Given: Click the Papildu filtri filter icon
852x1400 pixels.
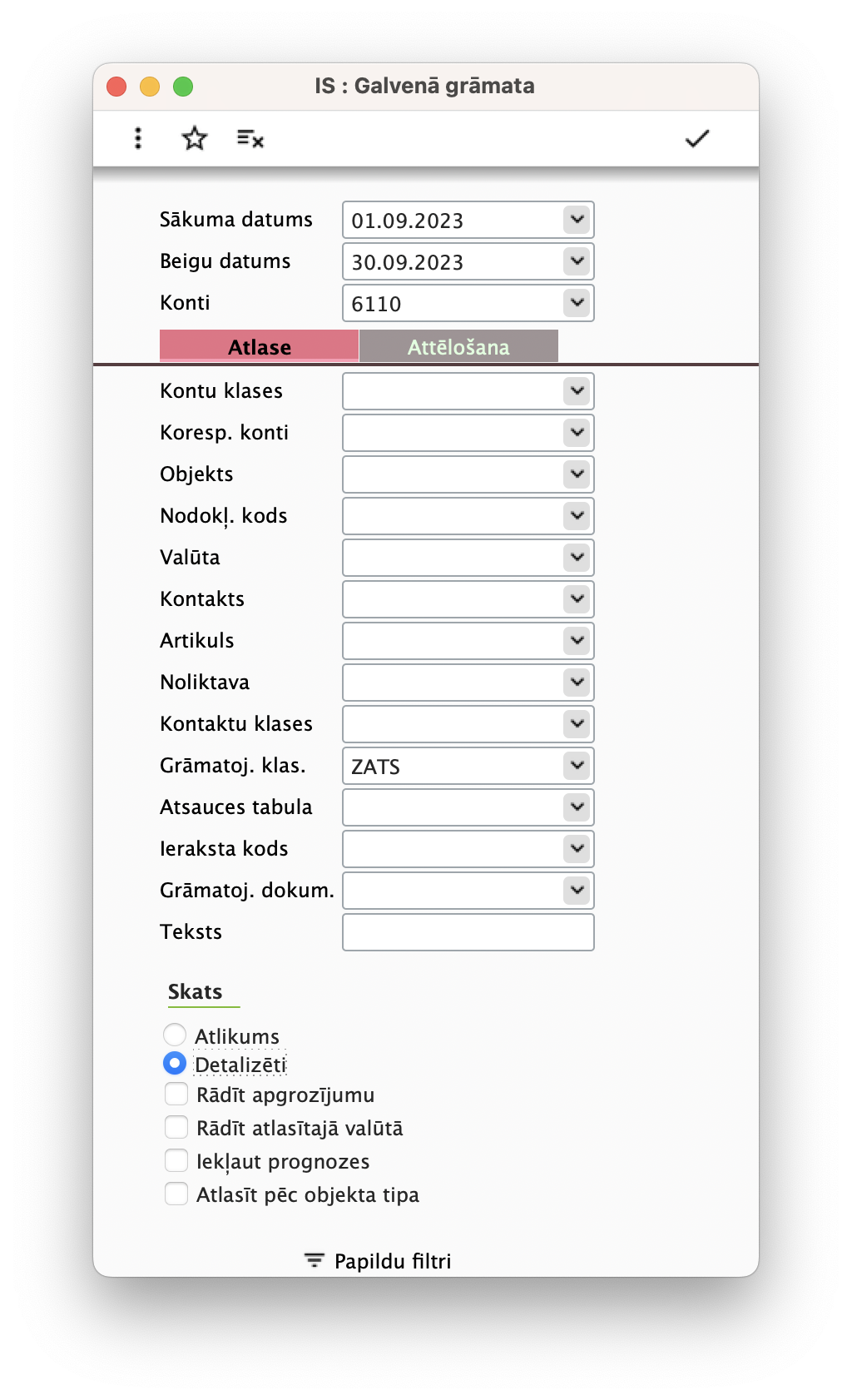Looking at the screenshot, I should point(314,1260).
